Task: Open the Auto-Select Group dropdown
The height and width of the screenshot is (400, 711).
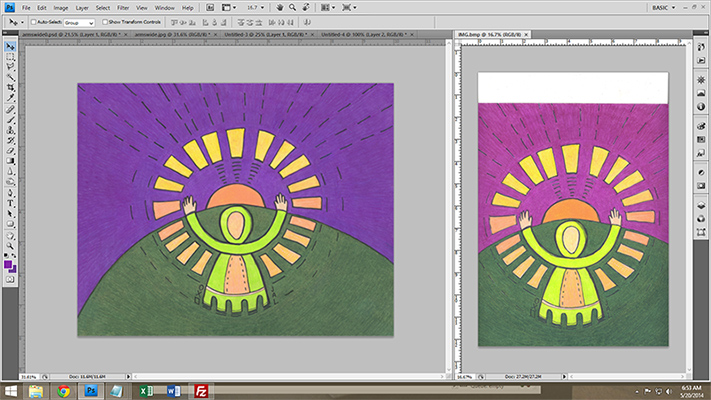Action: coord(78,21)
